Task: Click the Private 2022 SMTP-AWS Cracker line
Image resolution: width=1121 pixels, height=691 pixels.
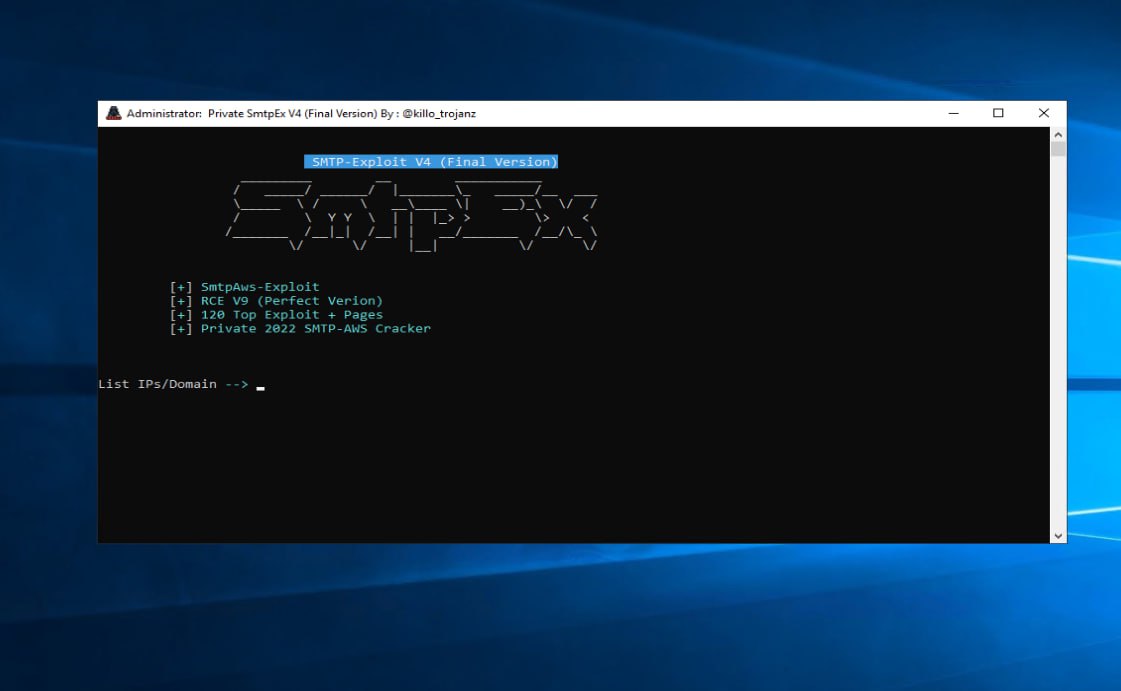Action: coord(315,329)
